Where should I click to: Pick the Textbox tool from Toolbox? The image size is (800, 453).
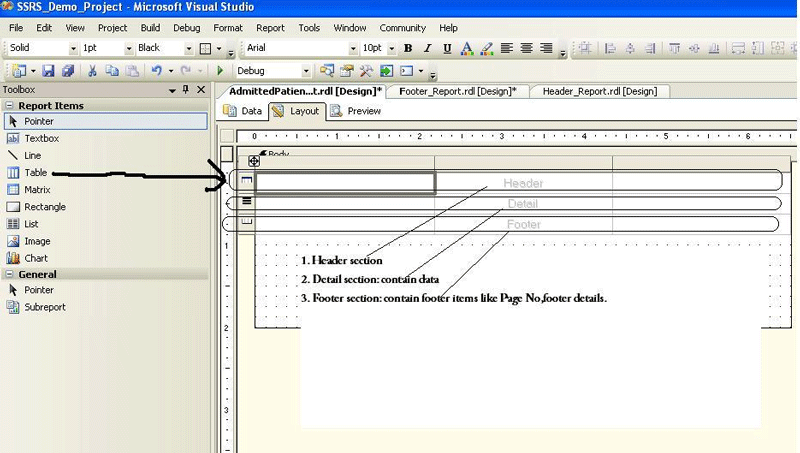point(41,139)
